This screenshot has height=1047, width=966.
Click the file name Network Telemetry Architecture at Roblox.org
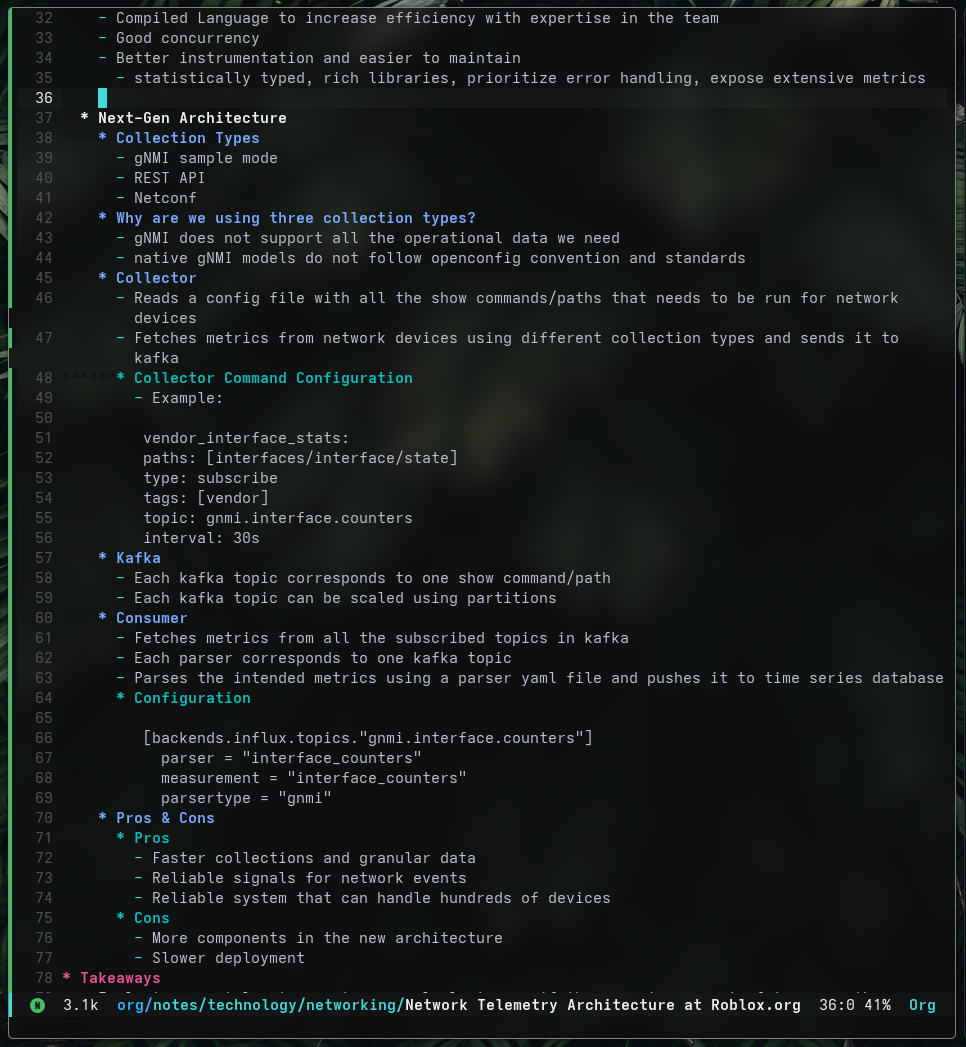[602, 1005]
